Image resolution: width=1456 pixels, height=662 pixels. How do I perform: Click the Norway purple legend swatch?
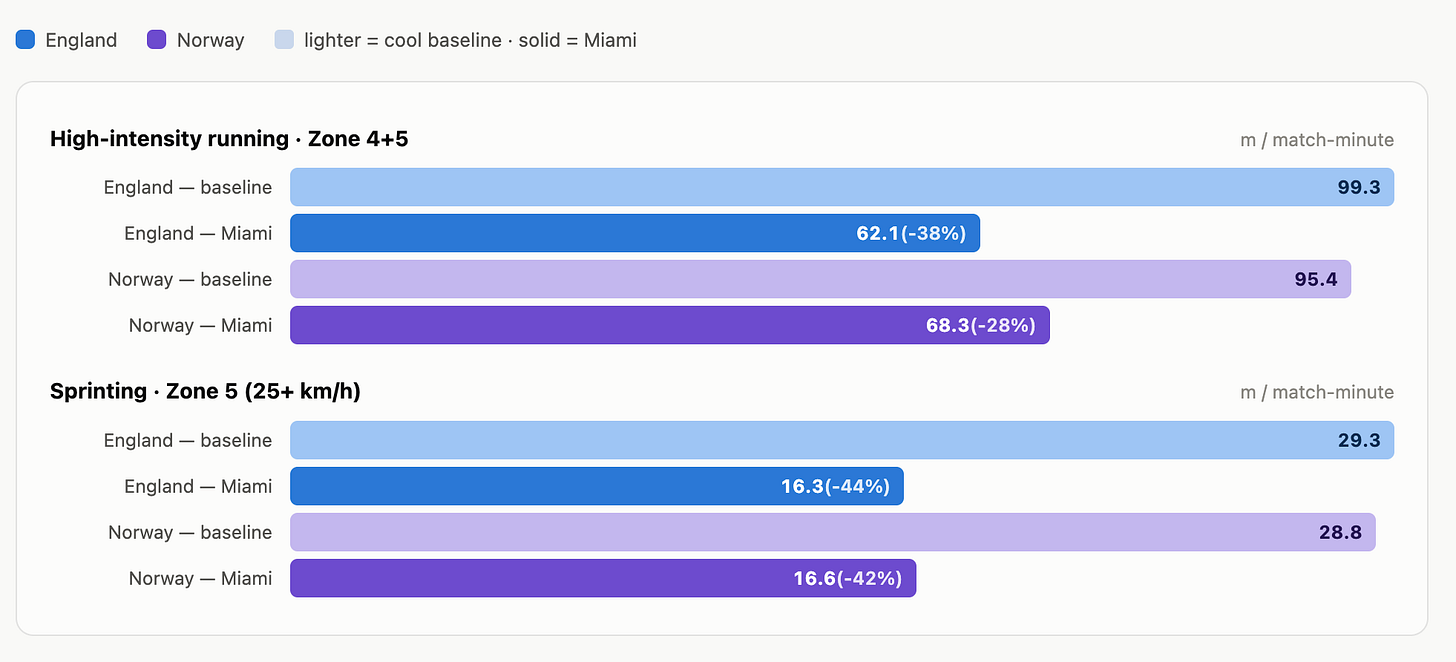coord(156,40)
